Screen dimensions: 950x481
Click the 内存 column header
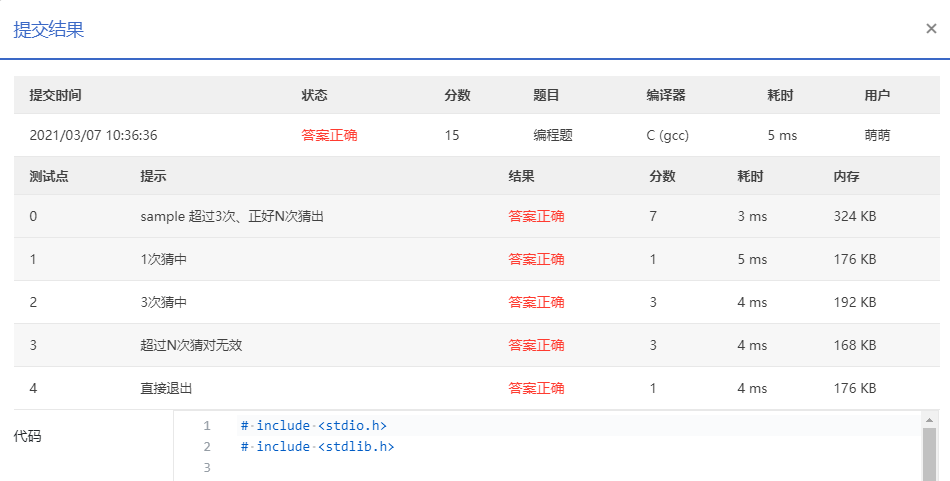846,176
